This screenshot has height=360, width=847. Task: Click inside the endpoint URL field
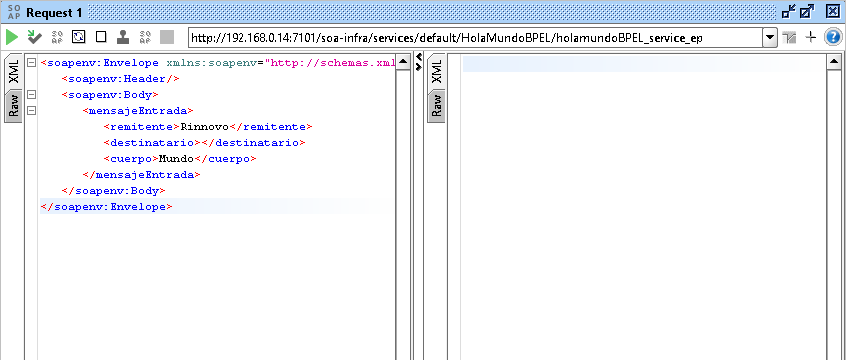point(475,38)
